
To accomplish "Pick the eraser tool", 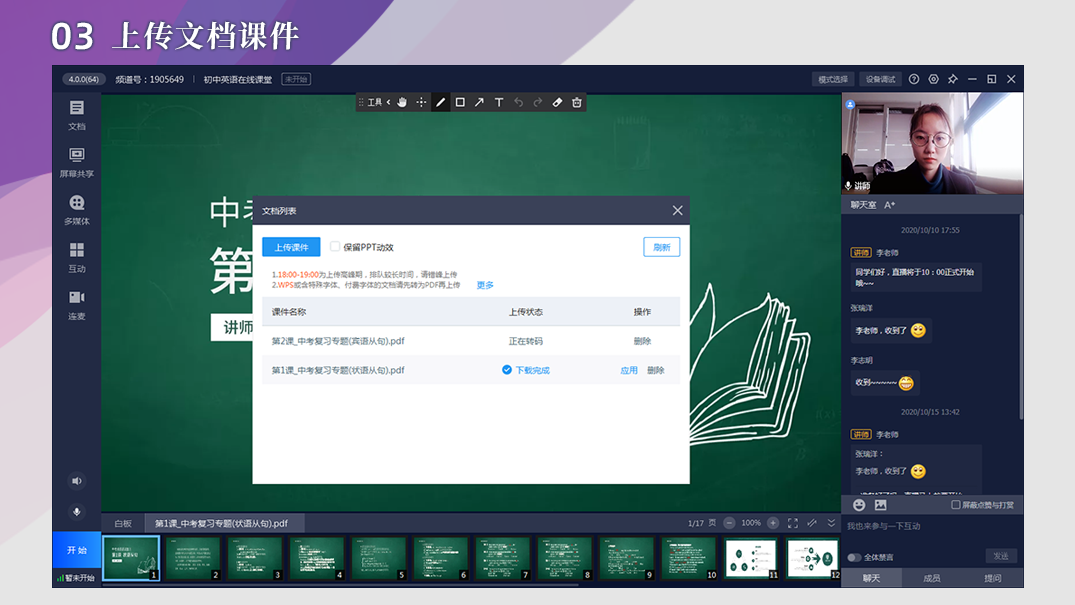I will (558, 102).
